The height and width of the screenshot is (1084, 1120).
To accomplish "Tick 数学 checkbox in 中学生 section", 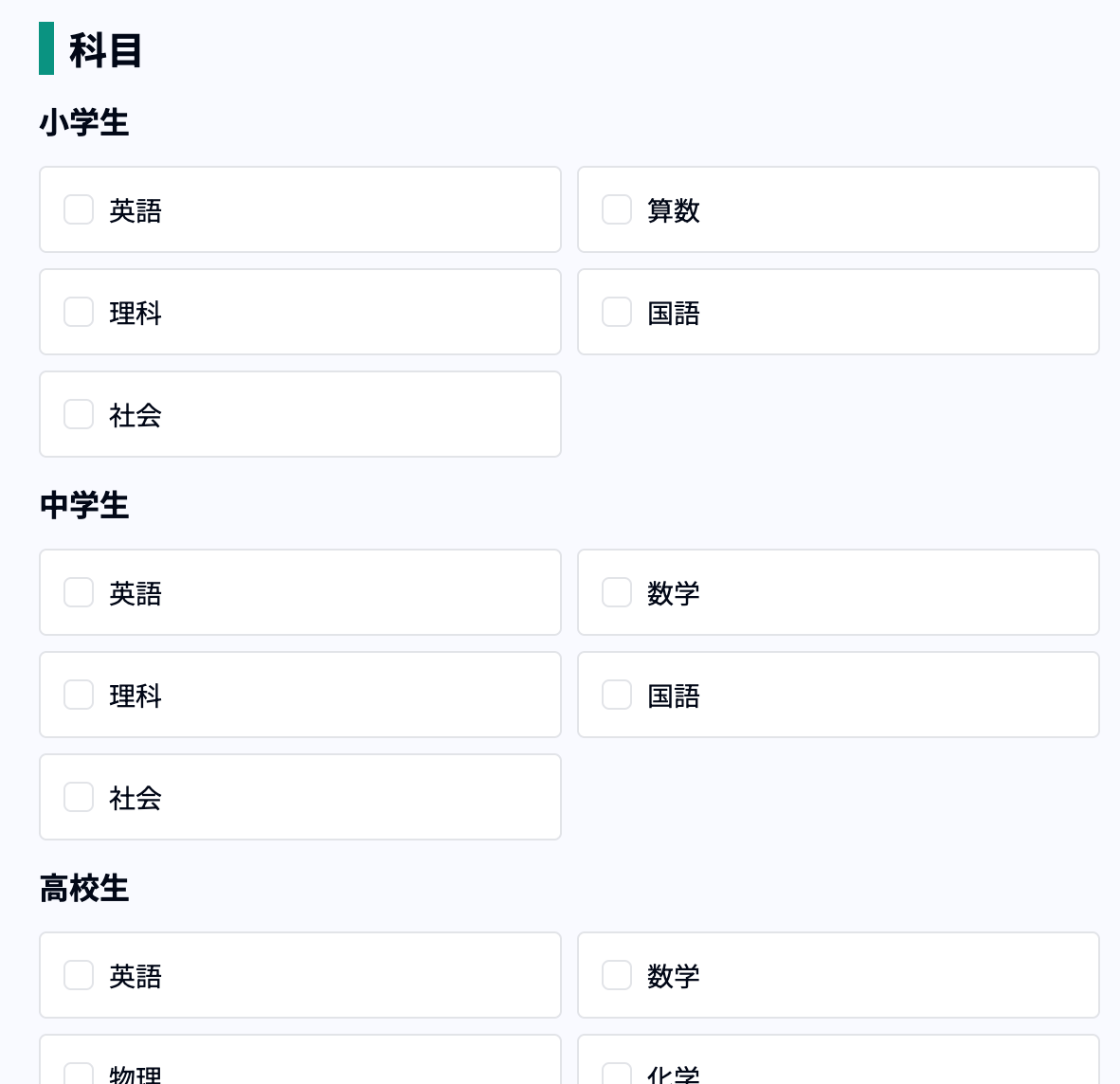I will (x=617, y=592).
